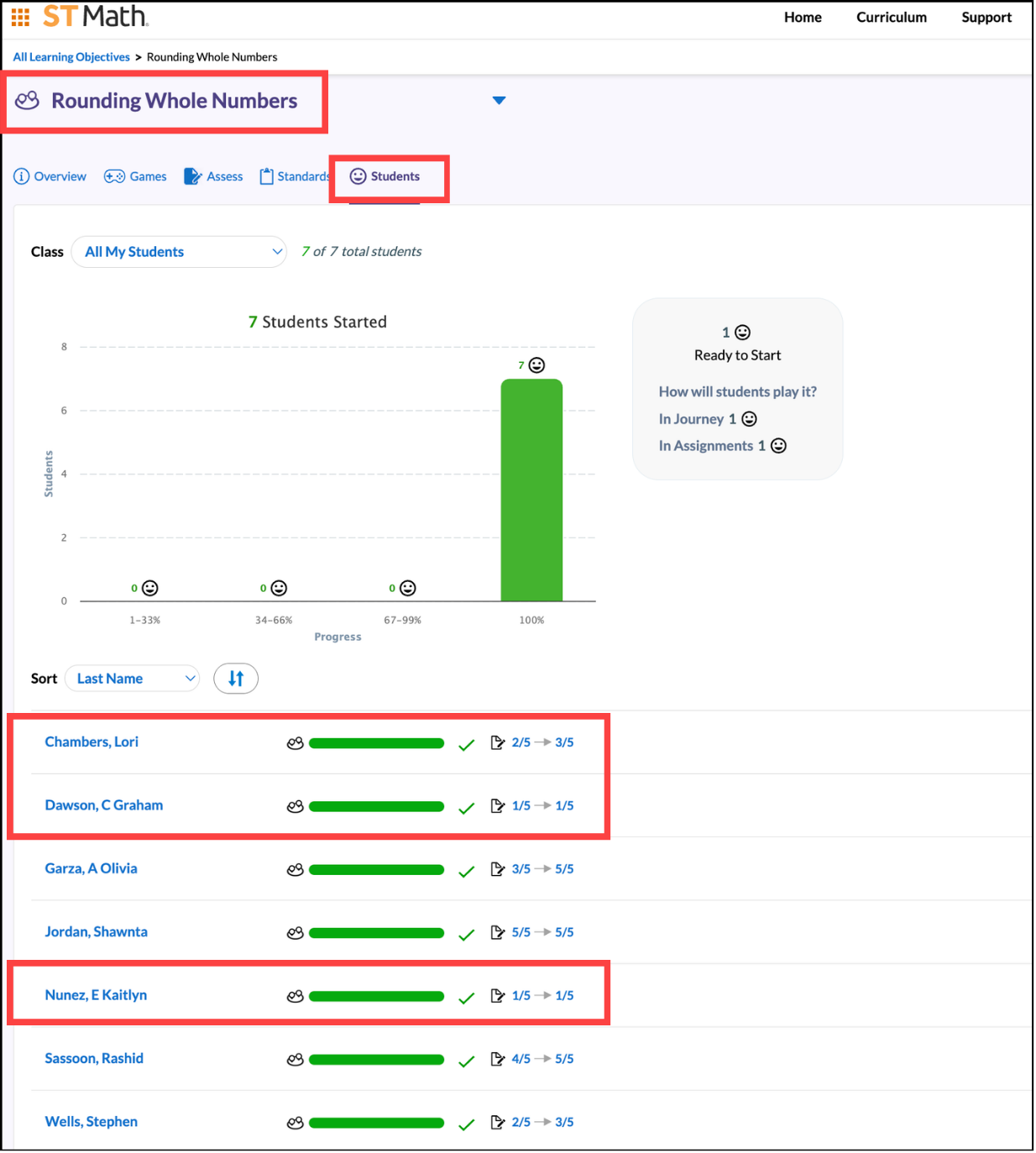Click the progress bar for Sassoon, Rashid
Image resolution: width=1036 pixels, height=1153 pixels.
coord(376,1060)
